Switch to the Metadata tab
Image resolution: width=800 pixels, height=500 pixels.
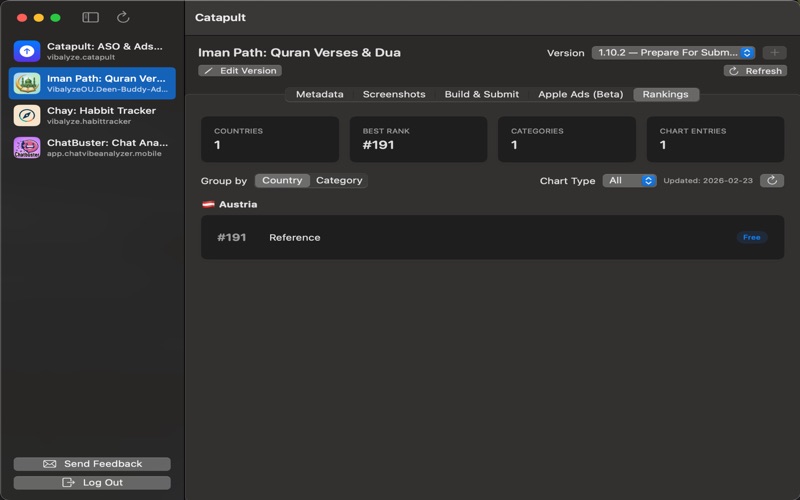(320, 94)
